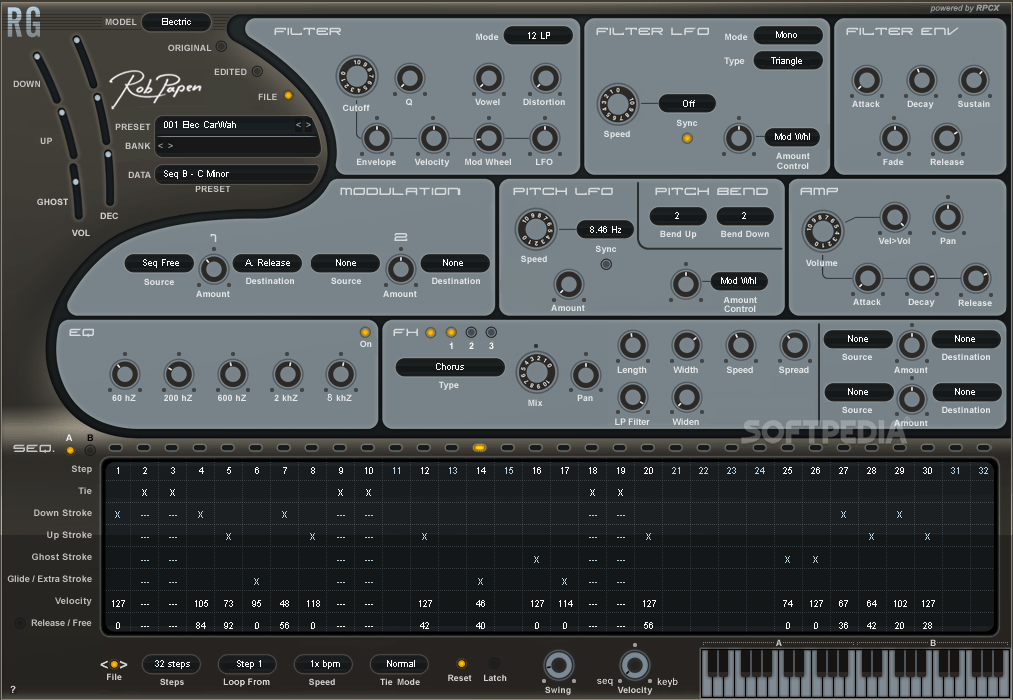The height and width of the screenshot is (700, 1013).
Task: Enable the EDITED preset indicator
Action: [257, 71]
